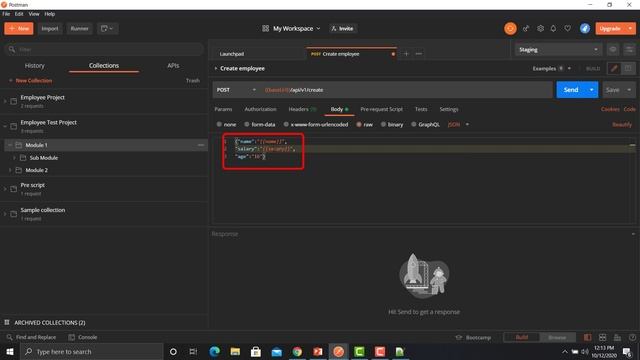Open the Authorization tab
Viewport: 640px width, 360px height.
(260, 109)
